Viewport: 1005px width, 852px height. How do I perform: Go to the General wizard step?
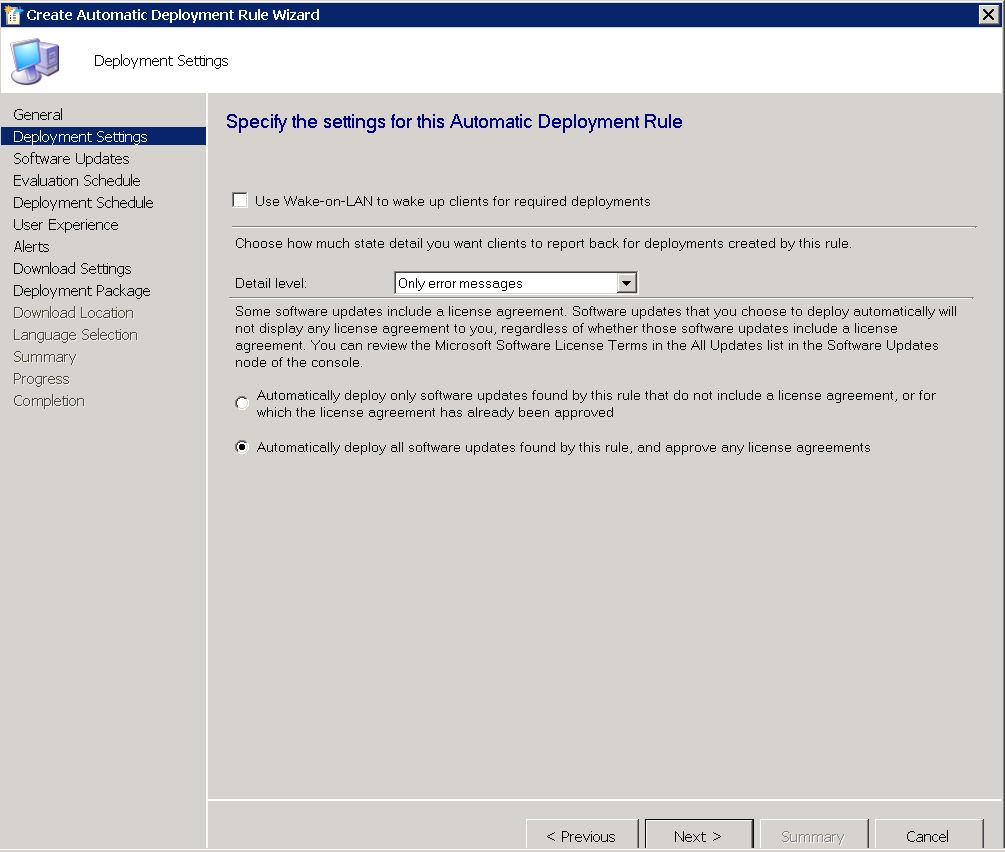(x=38, y=114)
